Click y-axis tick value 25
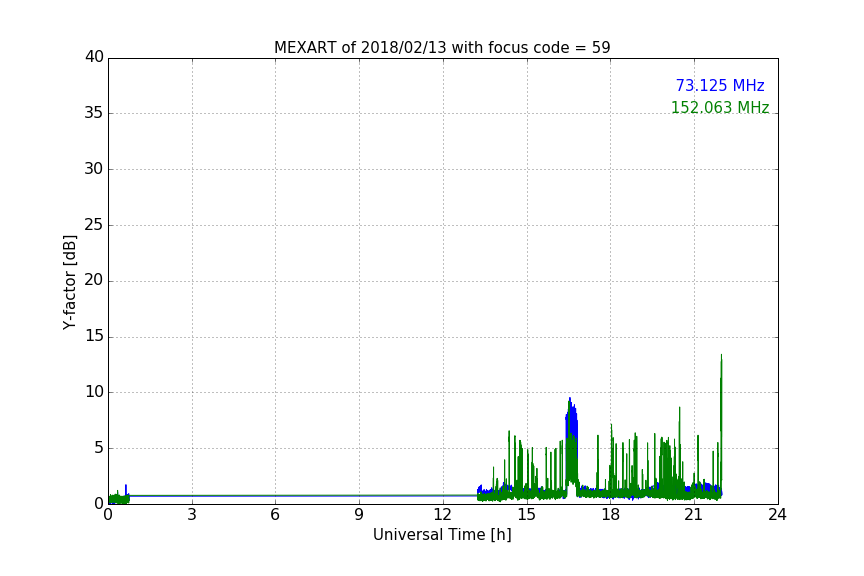The width and height of the screenshot is (864, 576). click(x=94, y=225)
